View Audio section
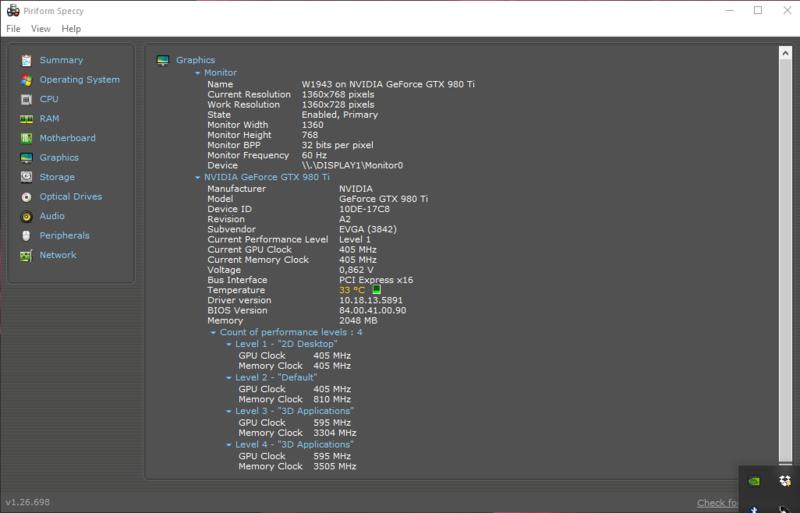The height and width of the screenshot is (513, 800). (x=52, y=216)
